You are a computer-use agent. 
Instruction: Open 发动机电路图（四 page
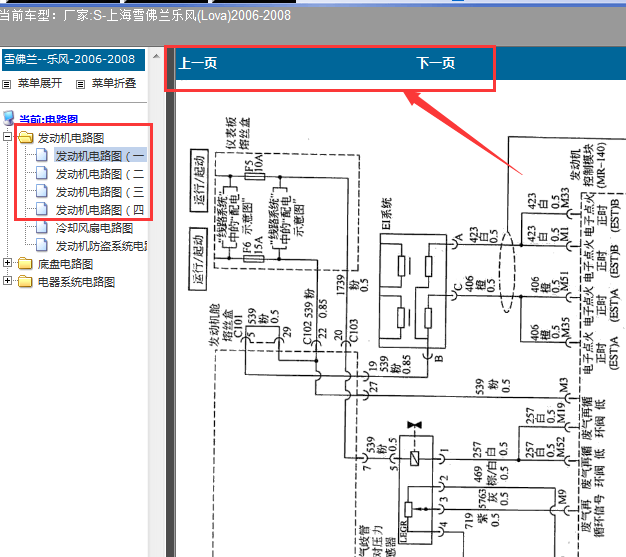pyautogui.click(x=101, y=210)
